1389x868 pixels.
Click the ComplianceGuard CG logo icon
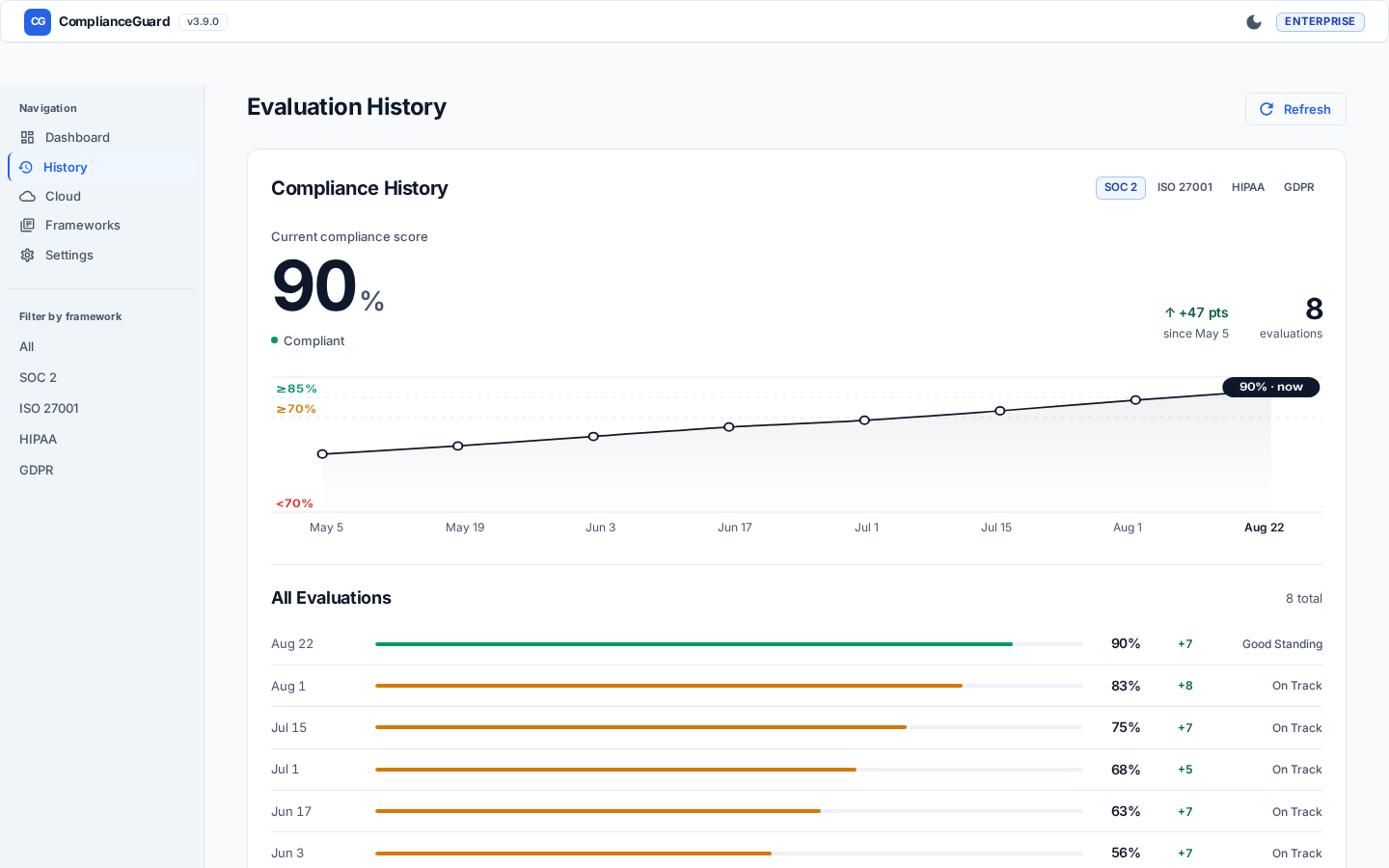pos(38,21)
